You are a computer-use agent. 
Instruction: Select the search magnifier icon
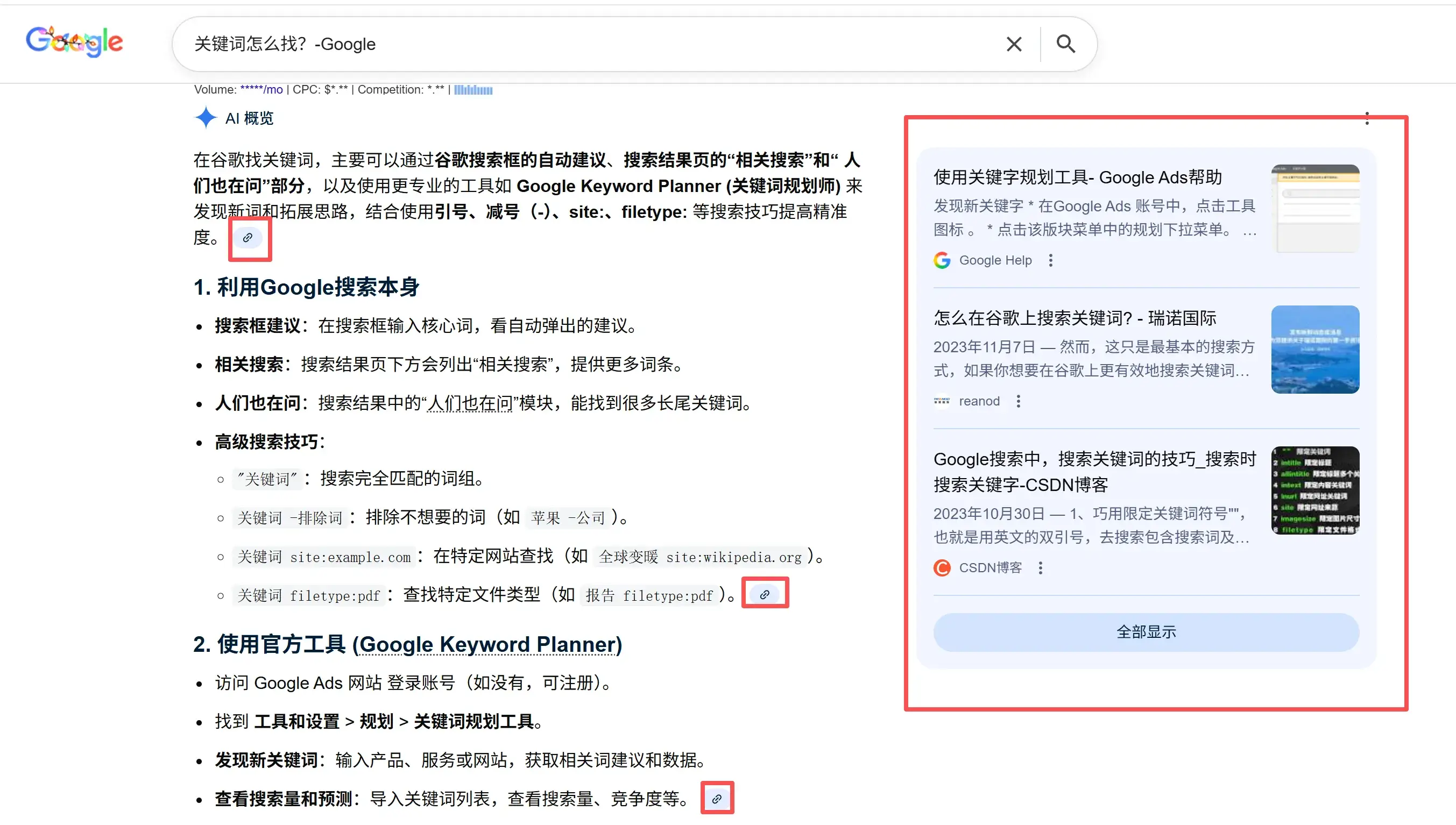click(x=1065, y=44)
